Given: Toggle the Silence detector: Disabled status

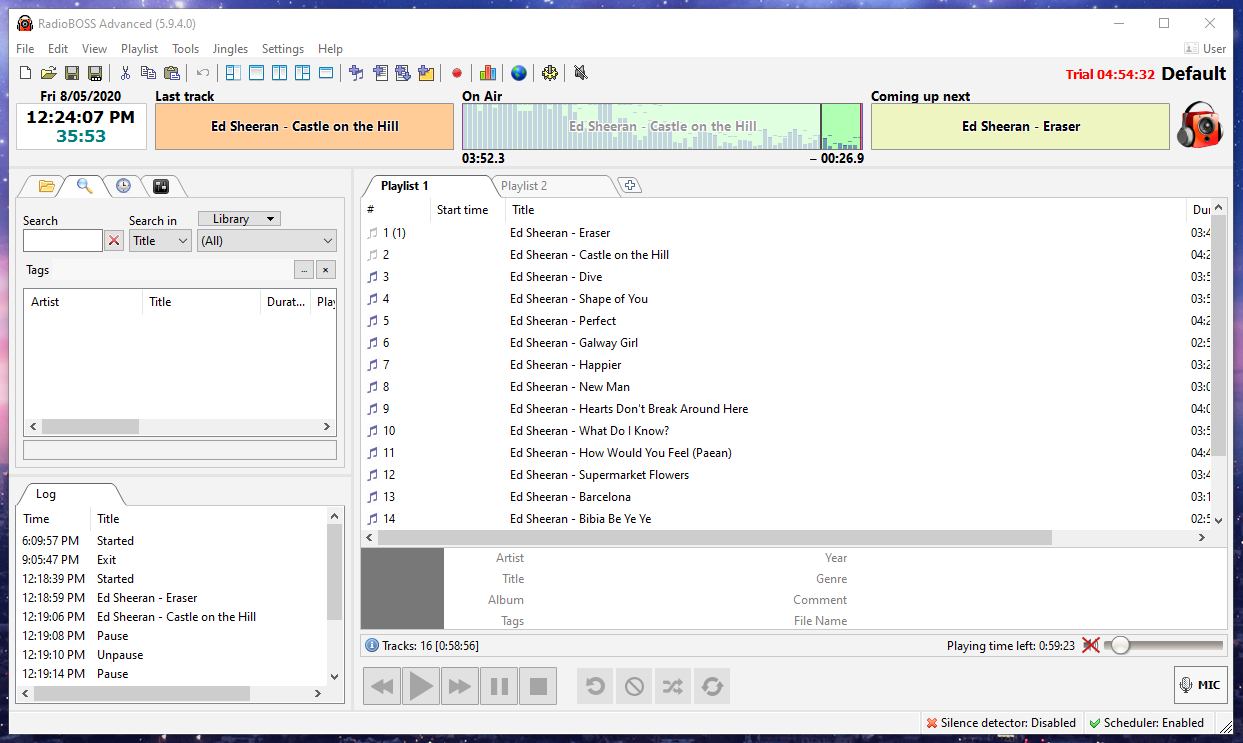Looking at the screenshot, I should point(1001,723).
